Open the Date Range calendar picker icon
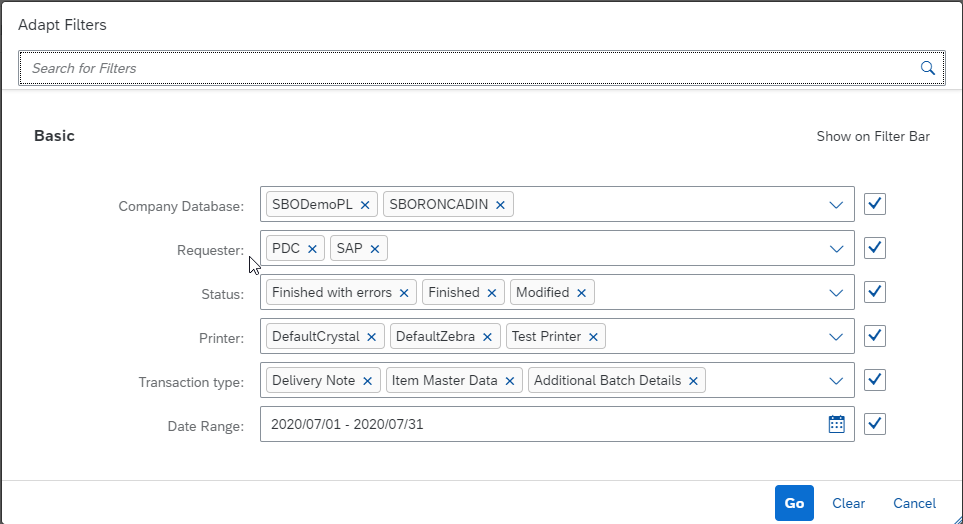 pos(836,424)
